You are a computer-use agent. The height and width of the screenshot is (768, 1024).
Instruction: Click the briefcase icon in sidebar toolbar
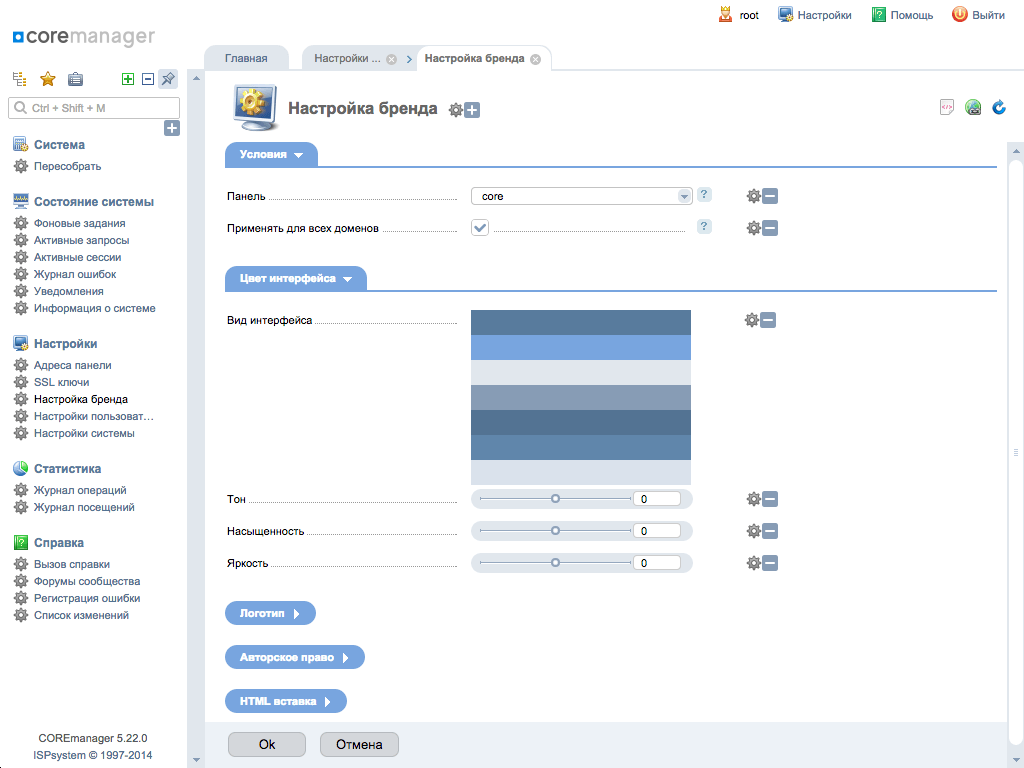pyautogui.click(x=75, y=79)
